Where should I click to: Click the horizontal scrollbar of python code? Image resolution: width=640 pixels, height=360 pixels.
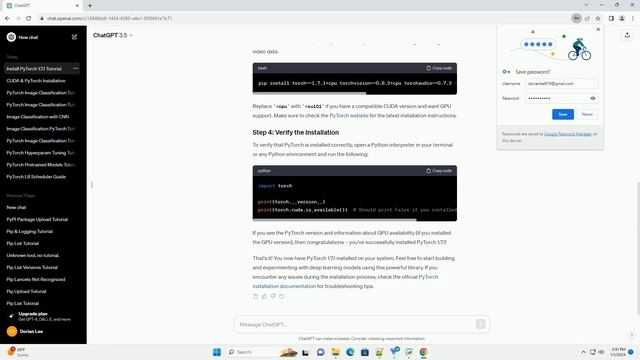click(335, 220)
